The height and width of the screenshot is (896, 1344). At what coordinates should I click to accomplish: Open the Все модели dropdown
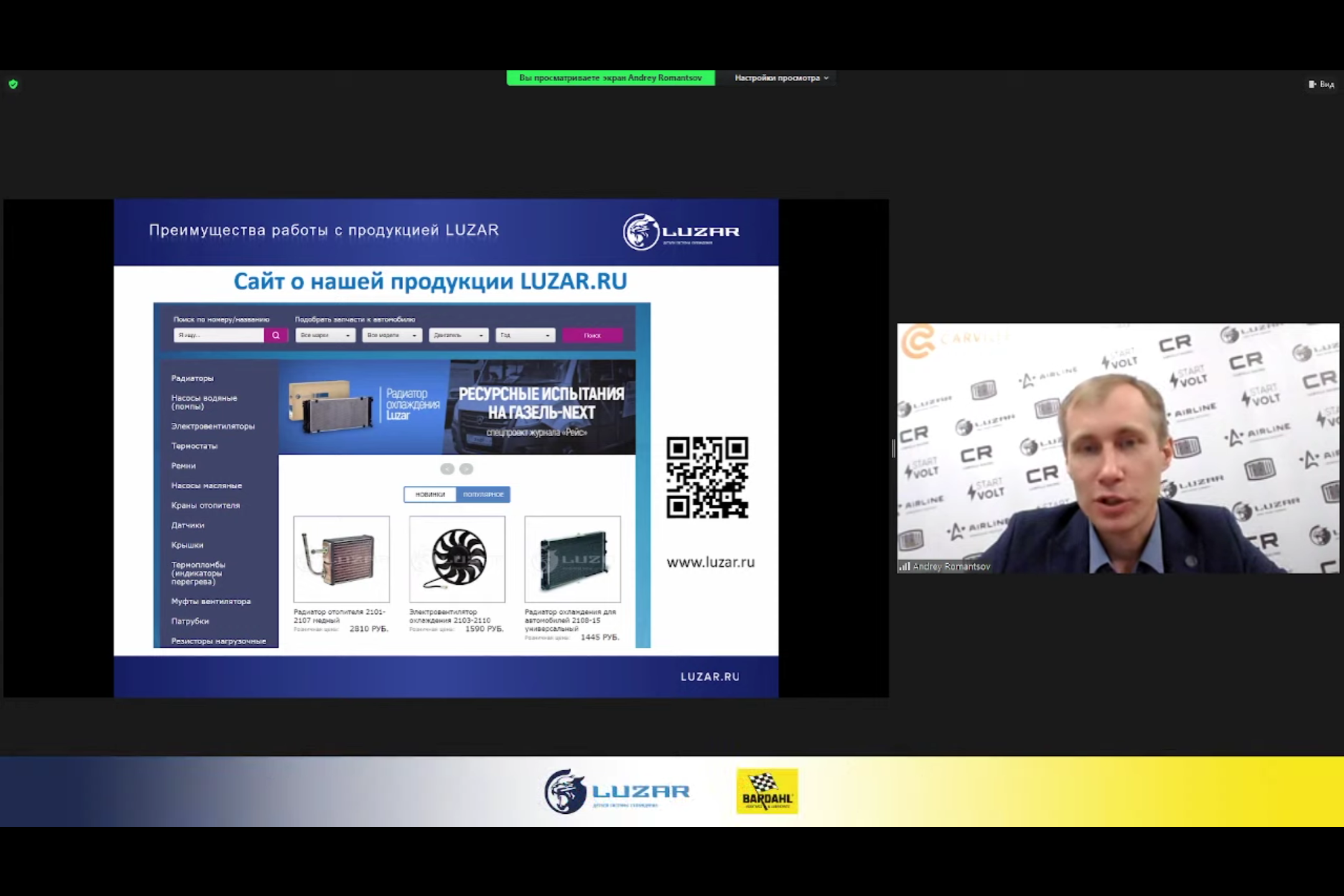392,335
